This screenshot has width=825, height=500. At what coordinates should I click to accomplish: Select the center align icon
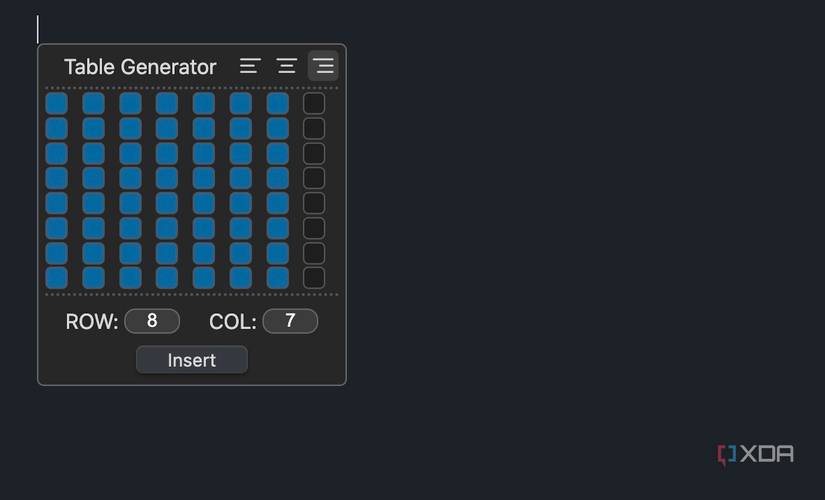tap(287, 66)
